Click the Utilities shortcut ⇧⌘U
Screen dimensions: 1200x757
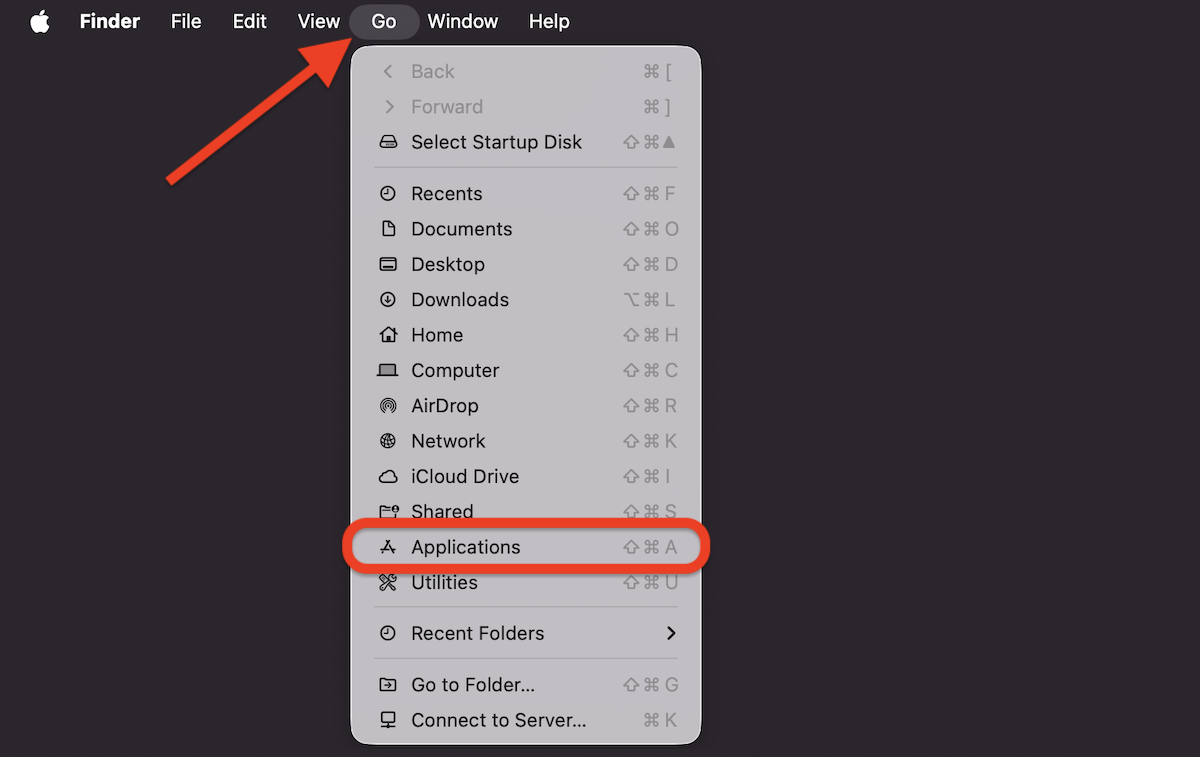[650, 582]
